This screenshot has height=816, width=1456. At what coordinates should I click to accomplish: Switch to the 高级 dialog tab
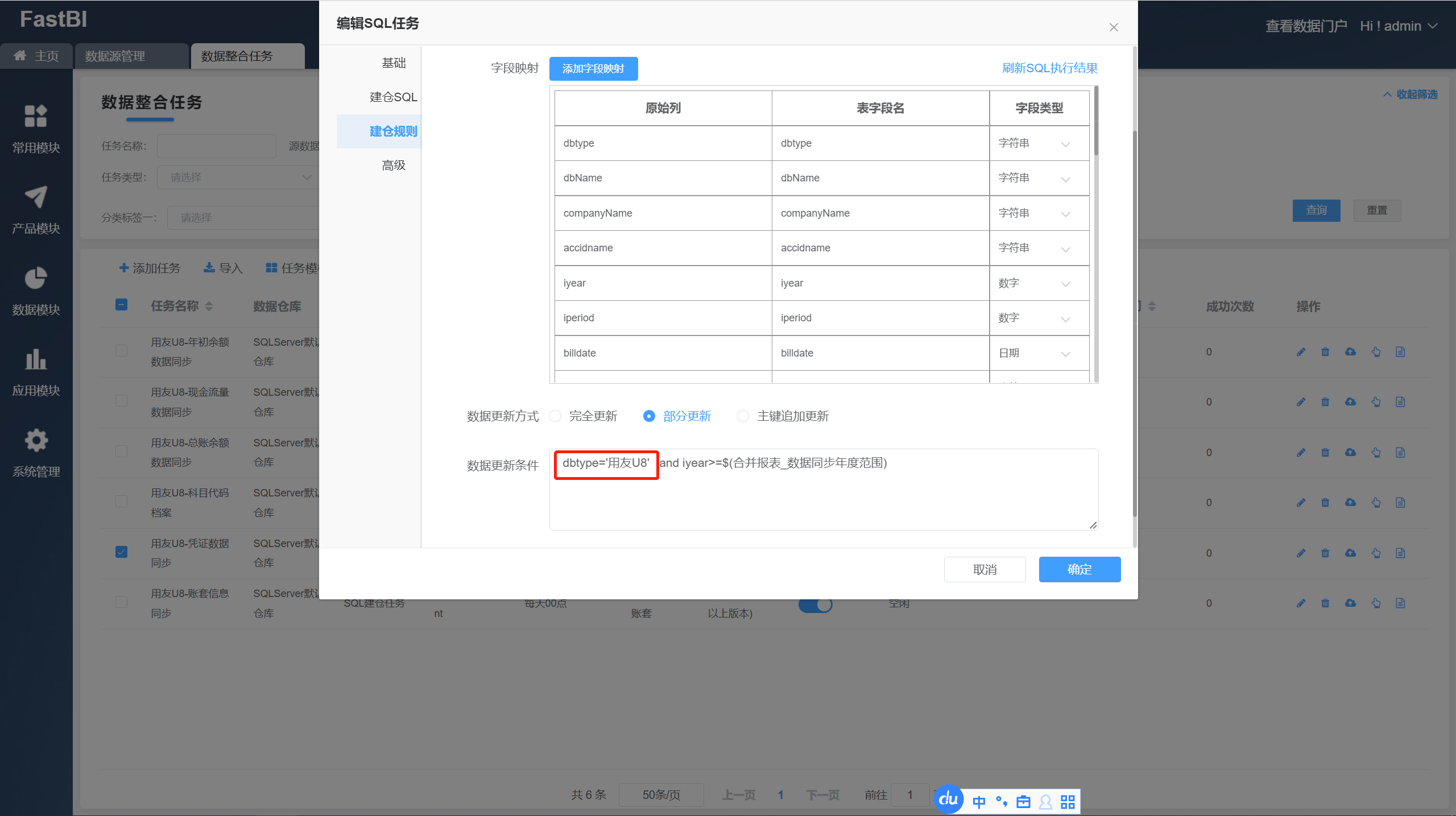point(393,165)
